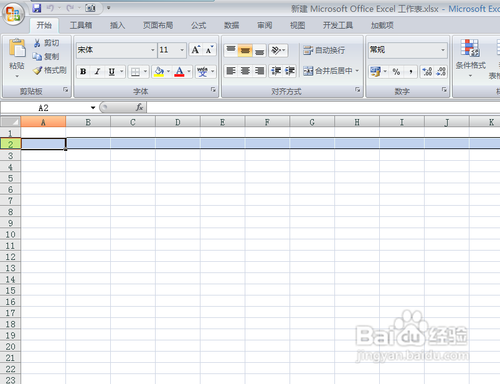Image resolution: width=500 pixels, height=384 pixels.
Task: Apply accounting number format icon
Action: pyautogui.click(x=375, y=71)
